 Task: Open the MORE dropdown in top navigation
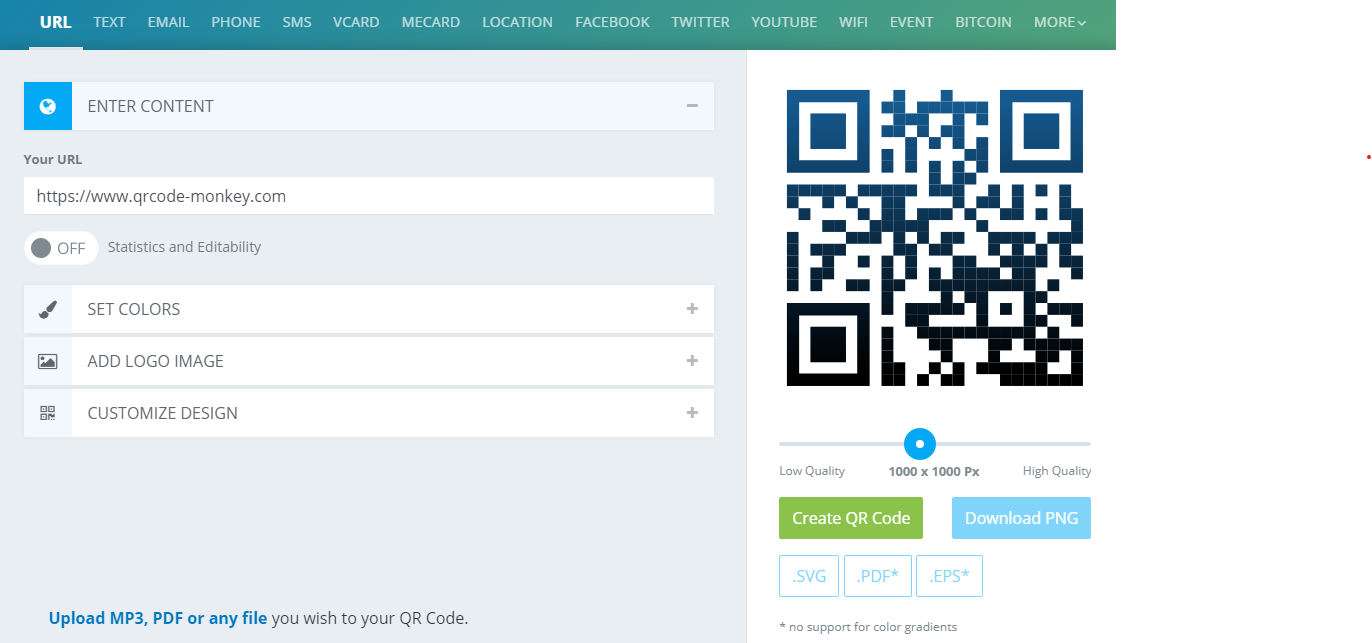[x=1060, y=22]
